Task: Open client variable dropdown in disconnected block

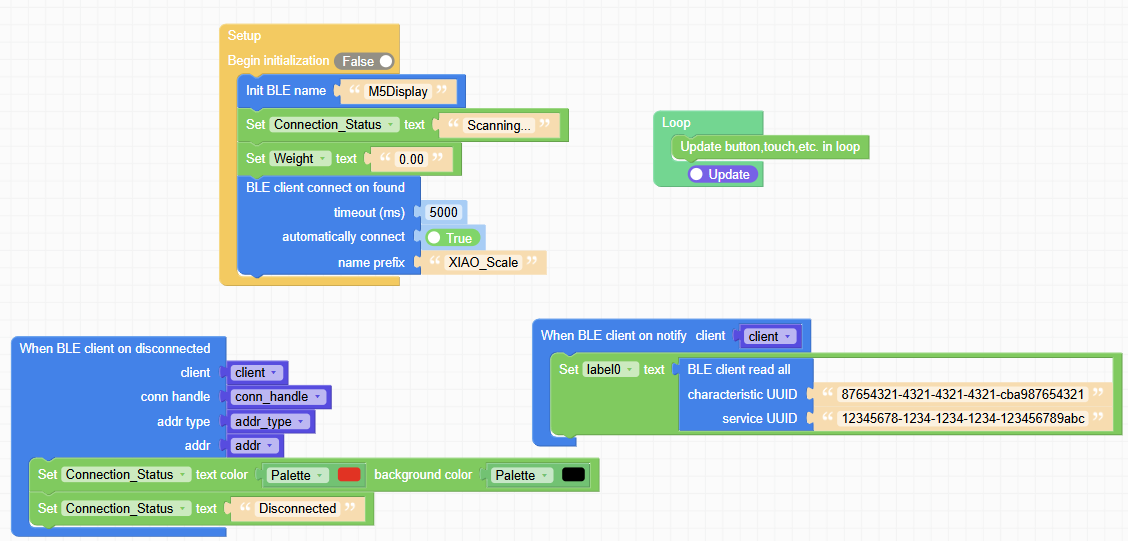Action: point(257,373)
